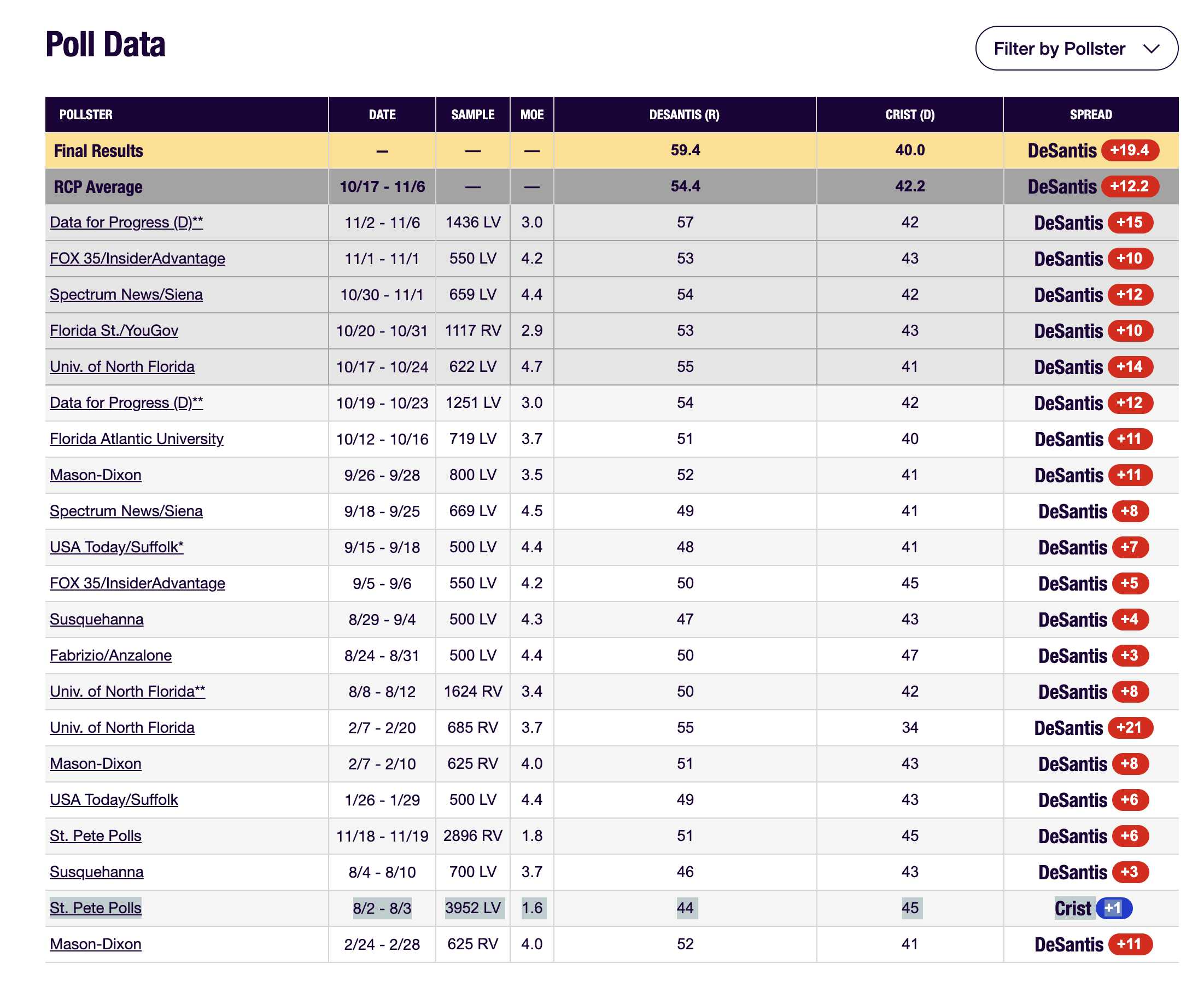The height and width of the screenshot is (981, 1204).
Task: Open FOX 35/InsiderAdvantage poll dated 9/5 - 9/6
Action: click(x=137, y=584)
